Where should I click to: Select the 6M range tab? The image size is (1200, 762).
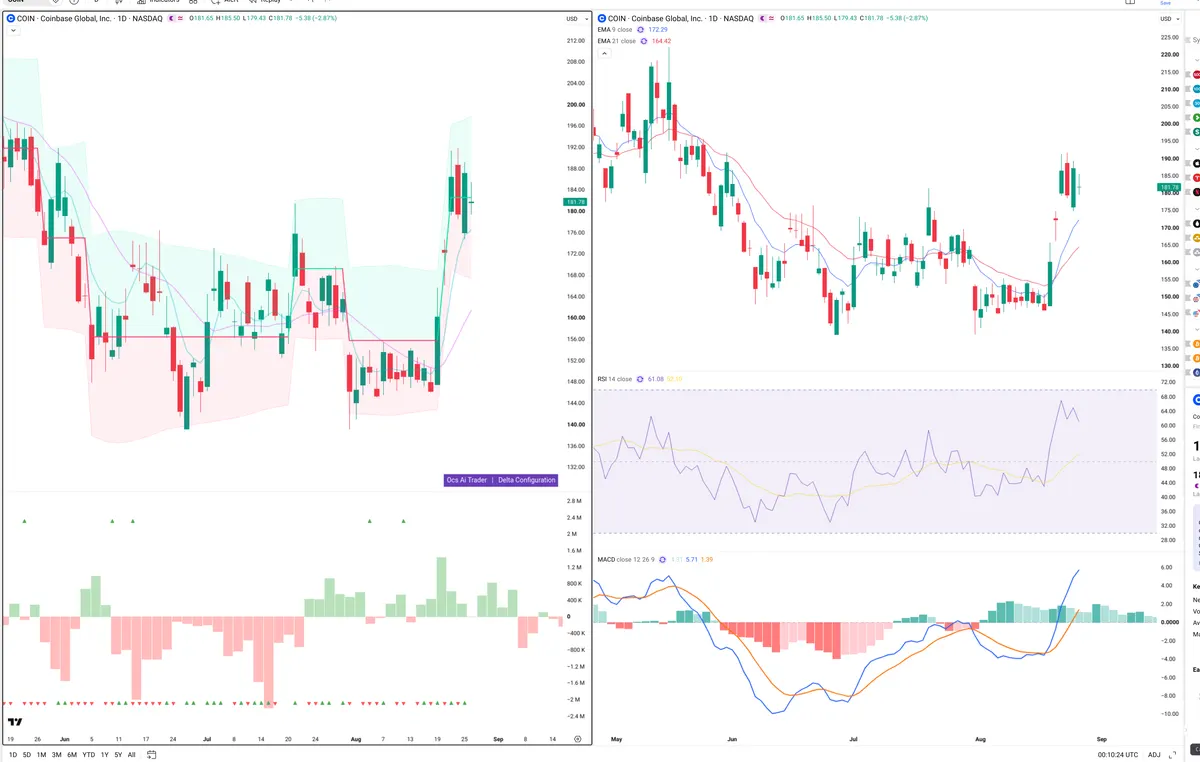[x=72, y=754]
